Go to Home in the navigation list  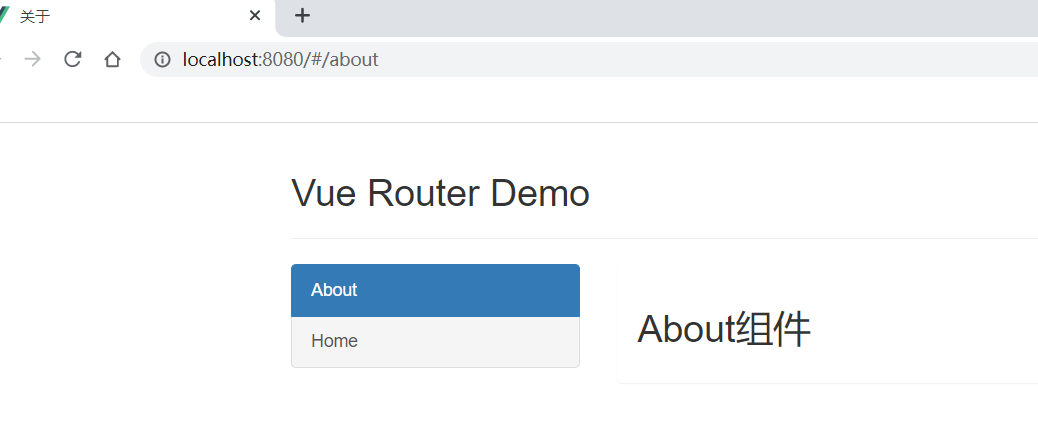[x=435, y=341]
